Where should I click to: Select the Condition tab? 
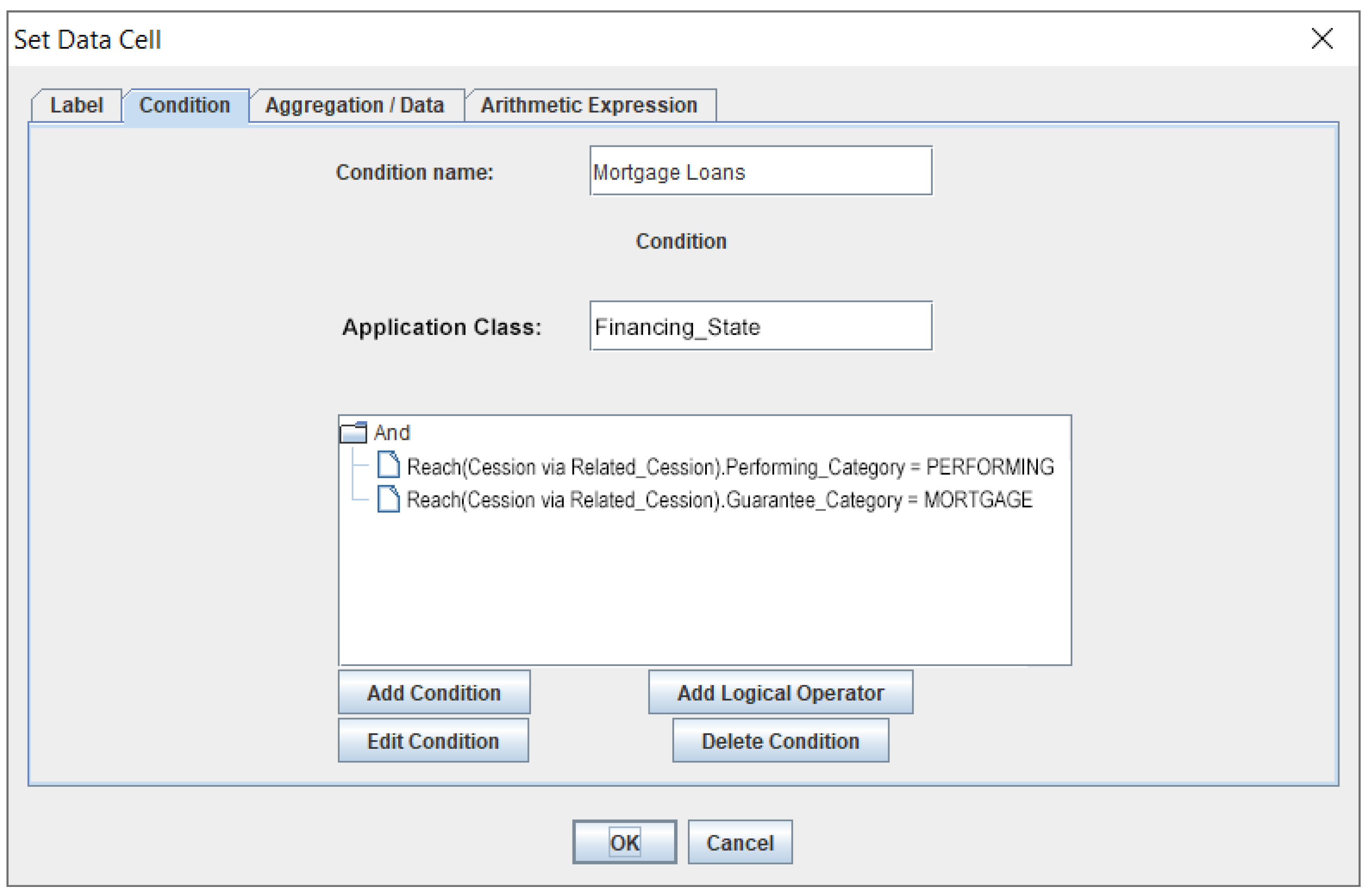click(185, 105)
